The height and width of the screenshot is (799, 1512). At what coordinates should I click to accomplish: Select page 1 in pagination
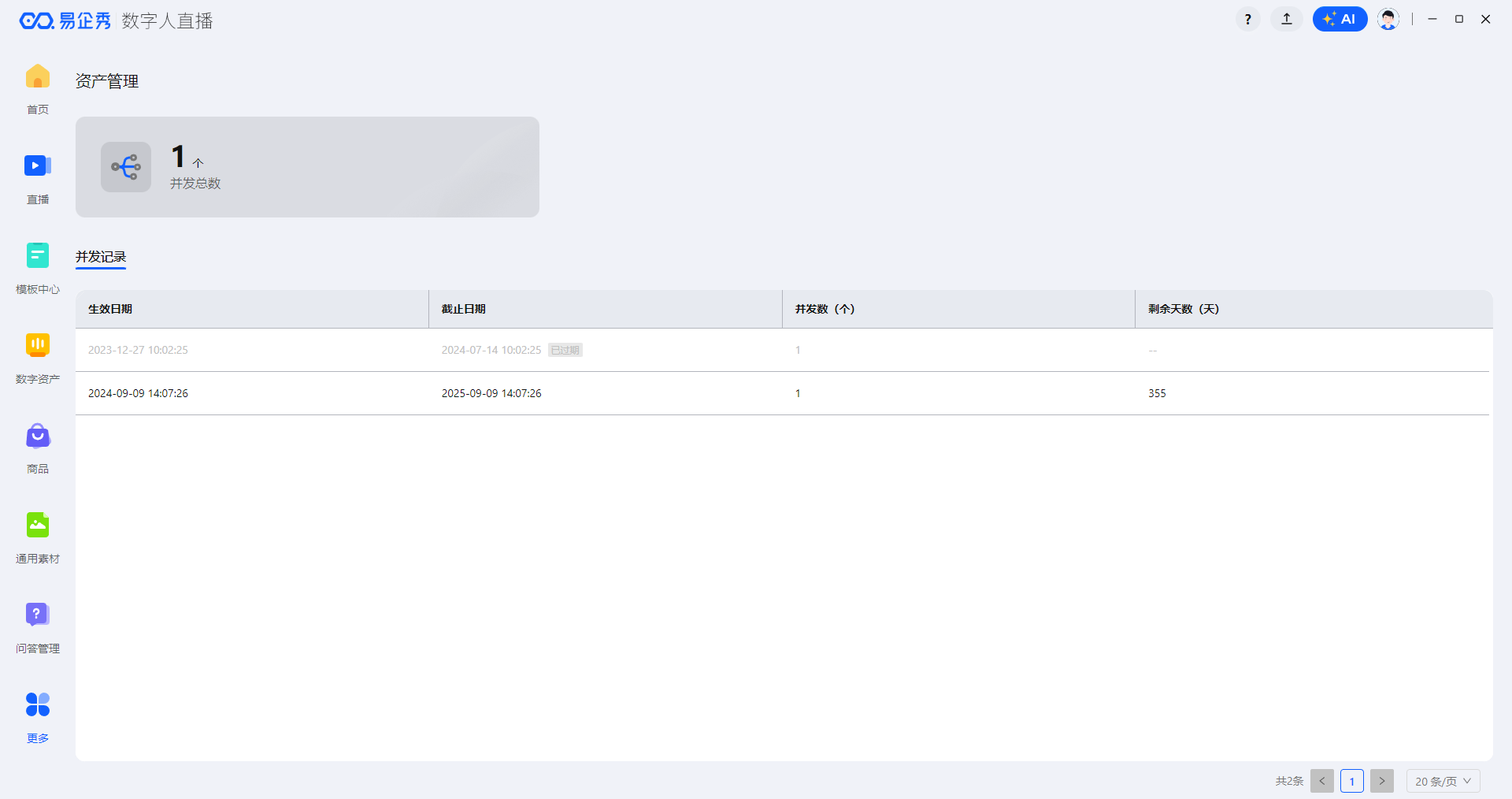point(1351,781)
